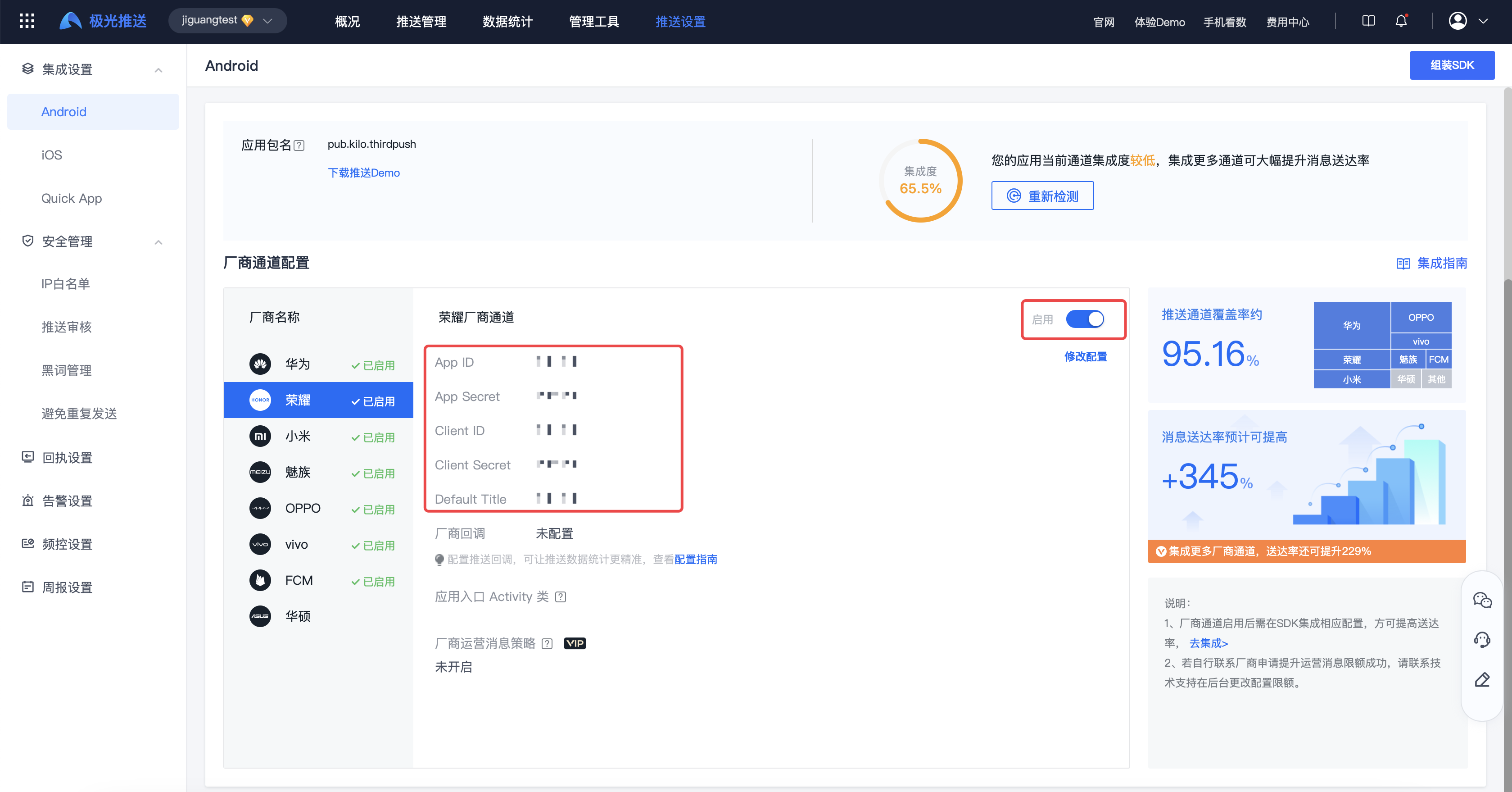Open the 官网 header link

pos(1104,23)
